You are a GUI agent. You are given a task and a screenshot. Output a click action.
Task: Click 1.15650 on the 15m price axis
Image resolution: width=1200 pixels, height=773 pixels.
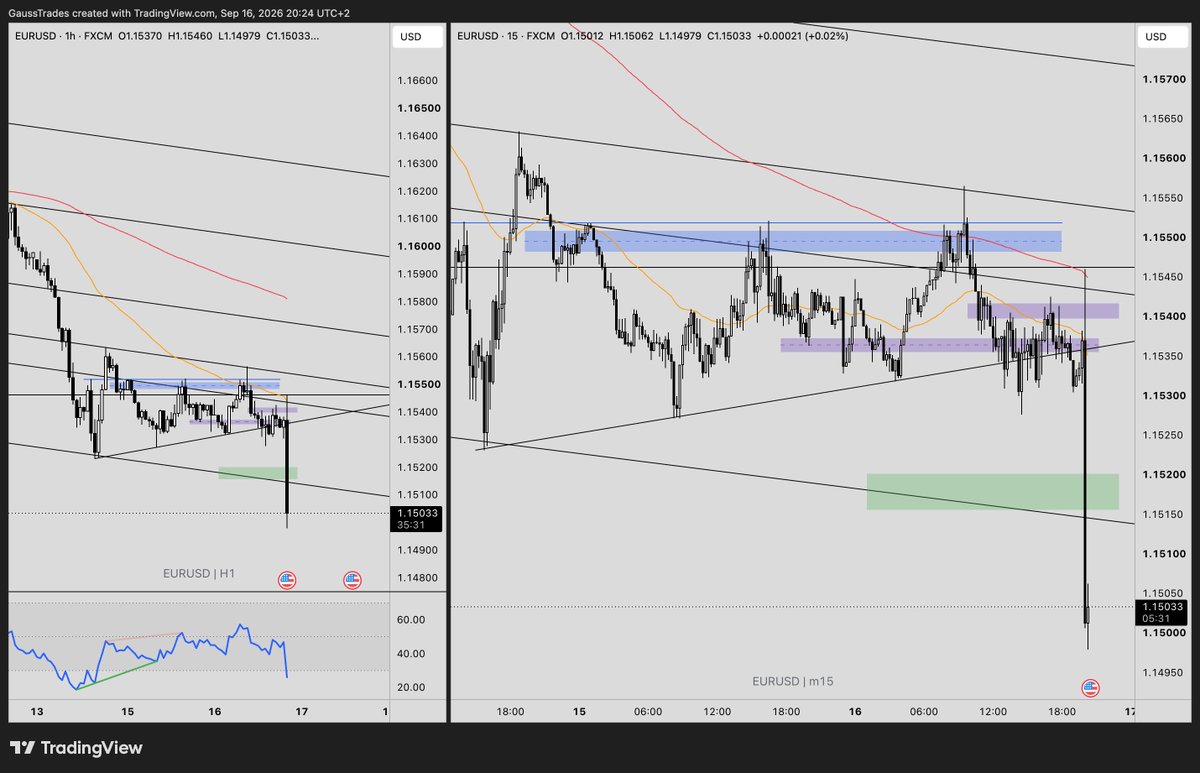tap(1163, 119)
